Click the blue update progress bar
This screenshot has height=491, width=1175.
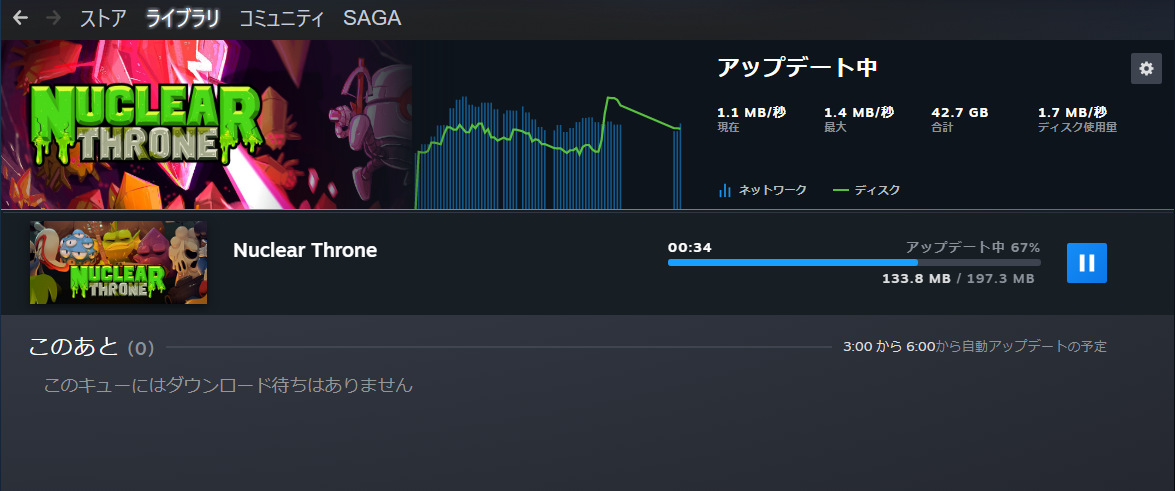(853, 262)
